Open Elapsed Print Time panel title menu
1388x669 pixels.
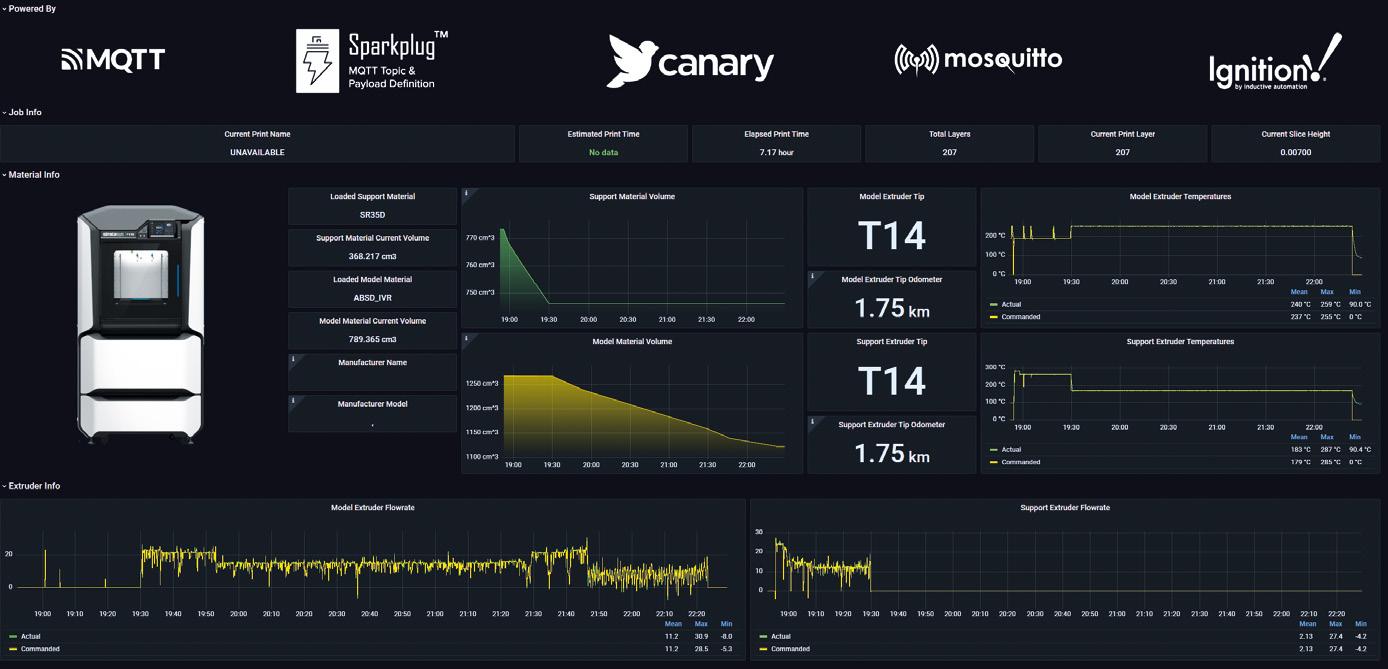[776, 134]
